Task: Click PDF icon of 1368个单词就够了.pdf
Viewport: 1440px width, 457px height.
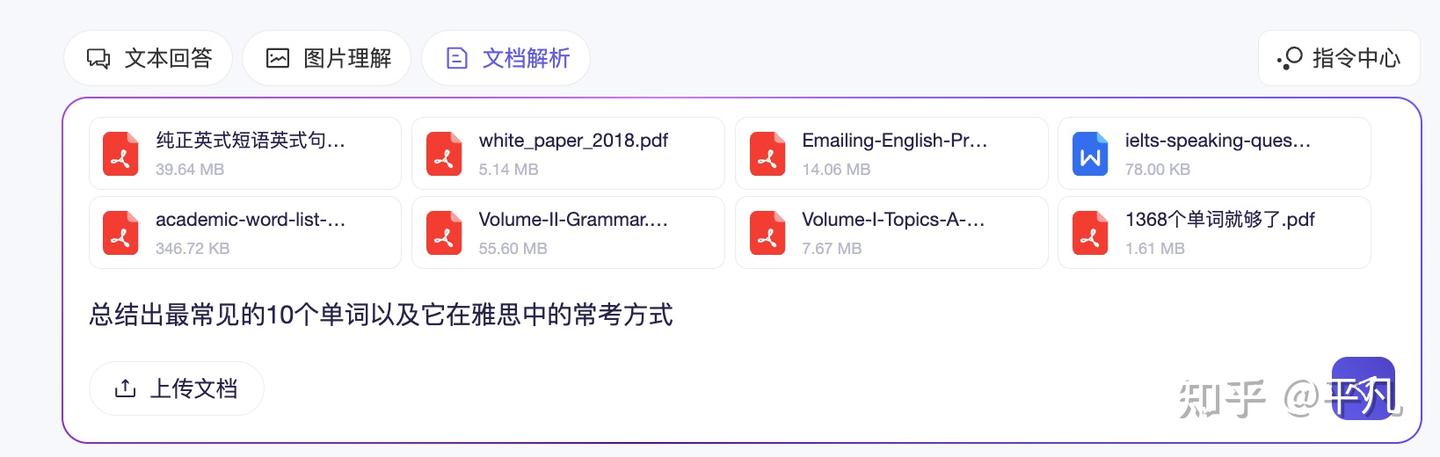Action: 1090,233
